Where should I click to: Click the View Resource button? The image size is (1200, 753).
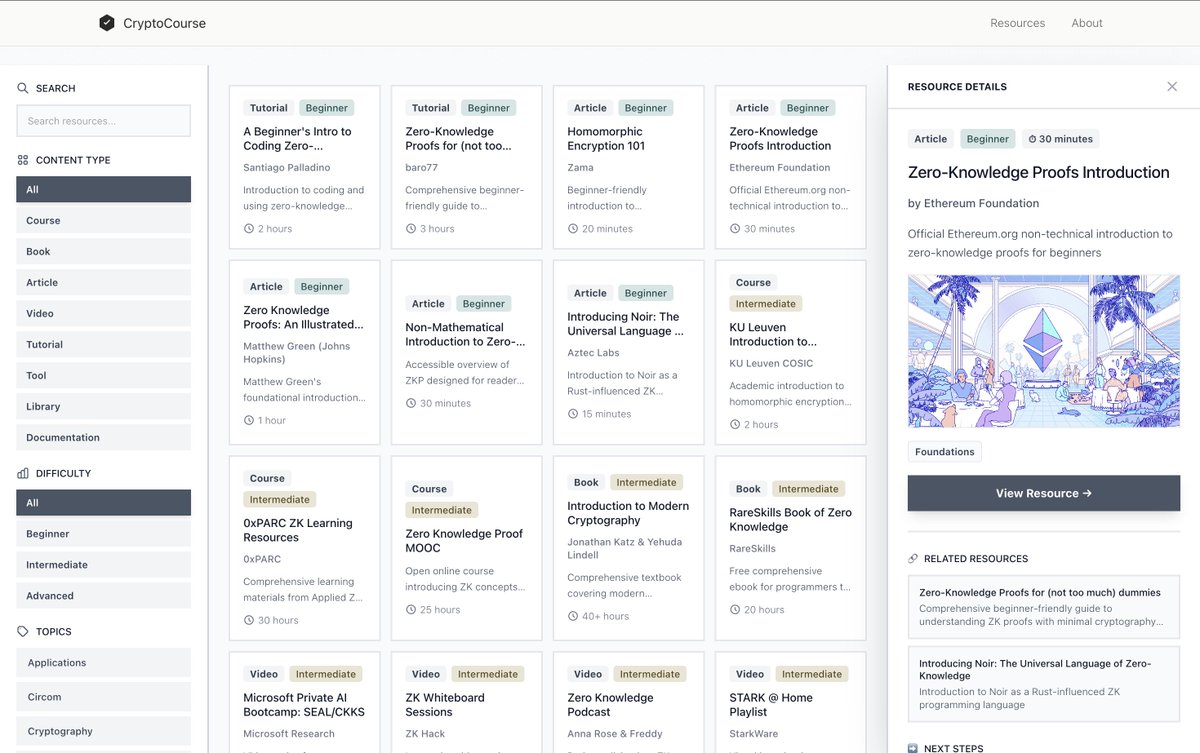click(x=1044, y=493)
